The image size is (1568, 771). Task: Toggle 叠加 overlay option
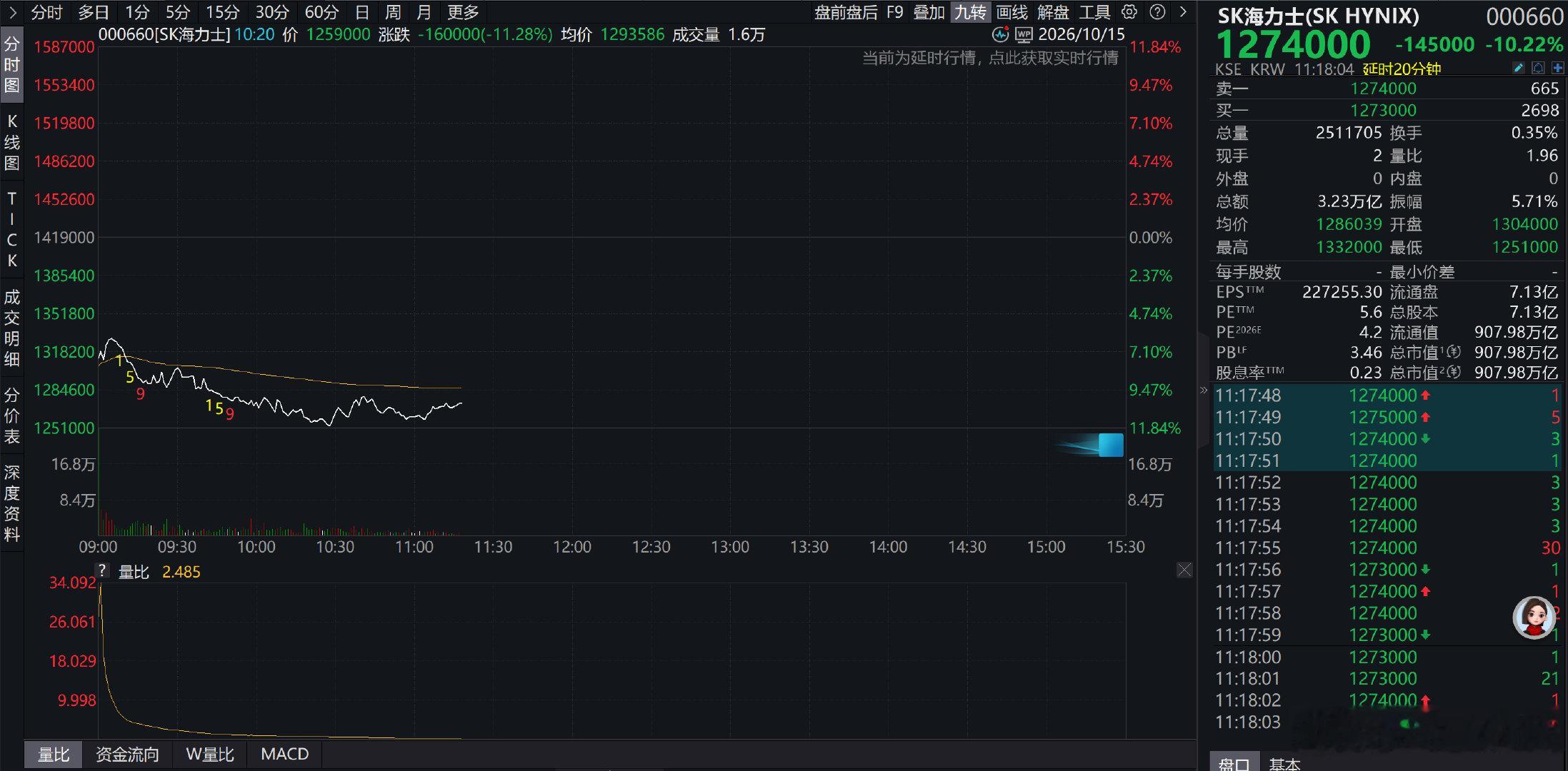[929, 12]
